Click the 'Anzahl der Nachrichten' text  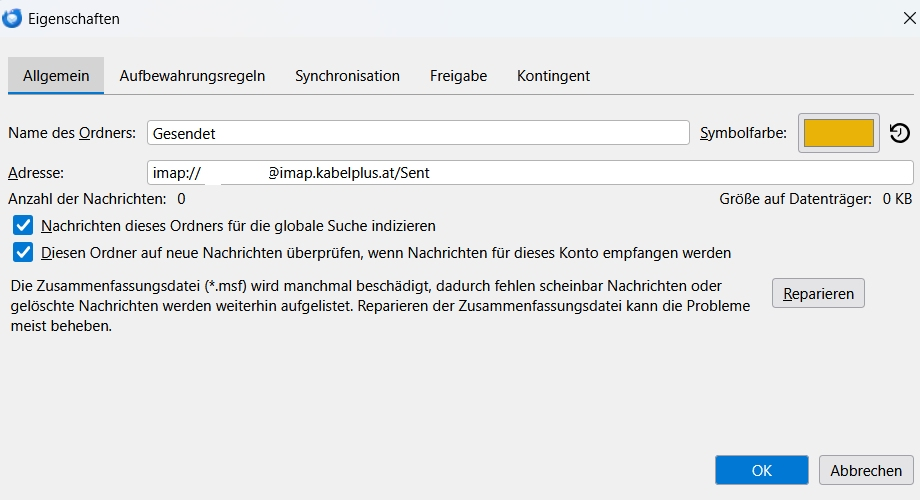click(x=86, y=199)
